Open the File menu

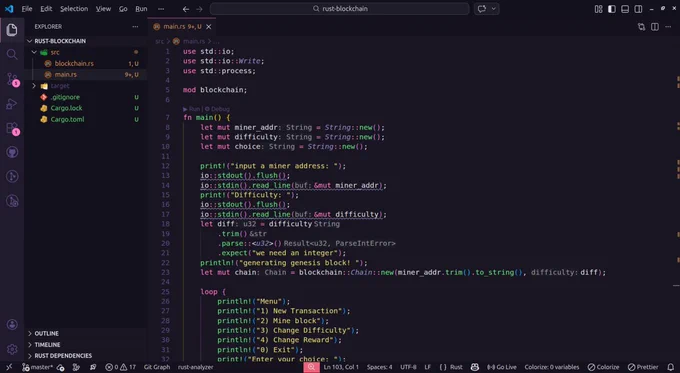click(x=27, y=9)
